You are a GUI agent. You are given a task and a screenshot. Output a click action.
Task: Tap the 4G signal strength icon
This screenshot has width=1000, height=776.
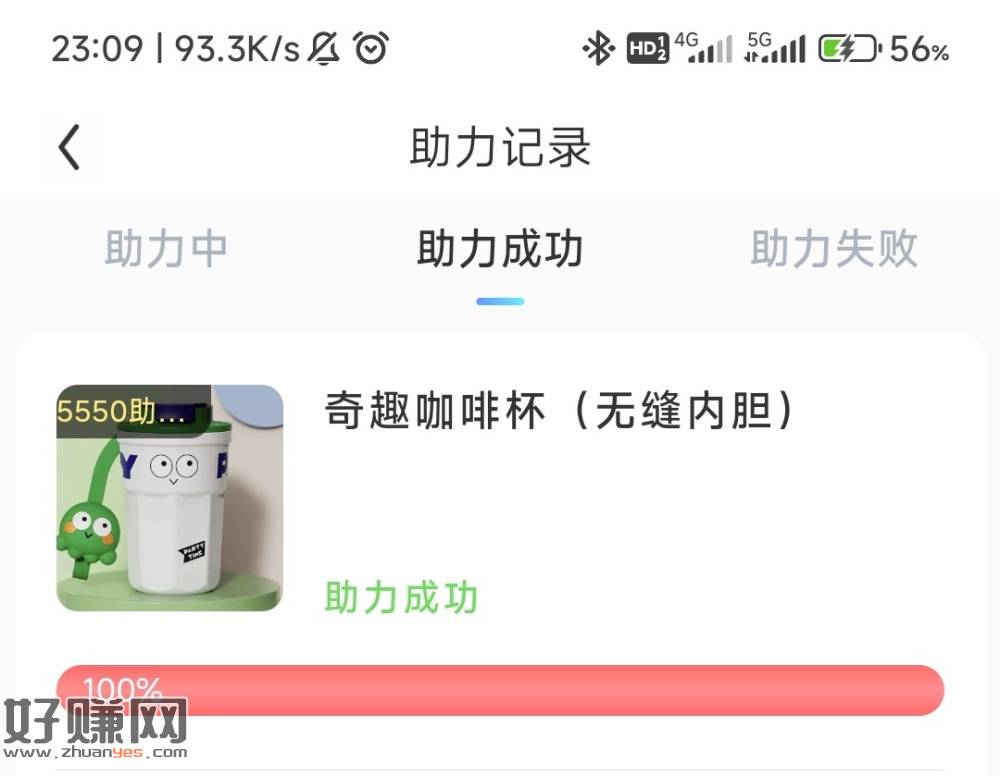(703, 48)
